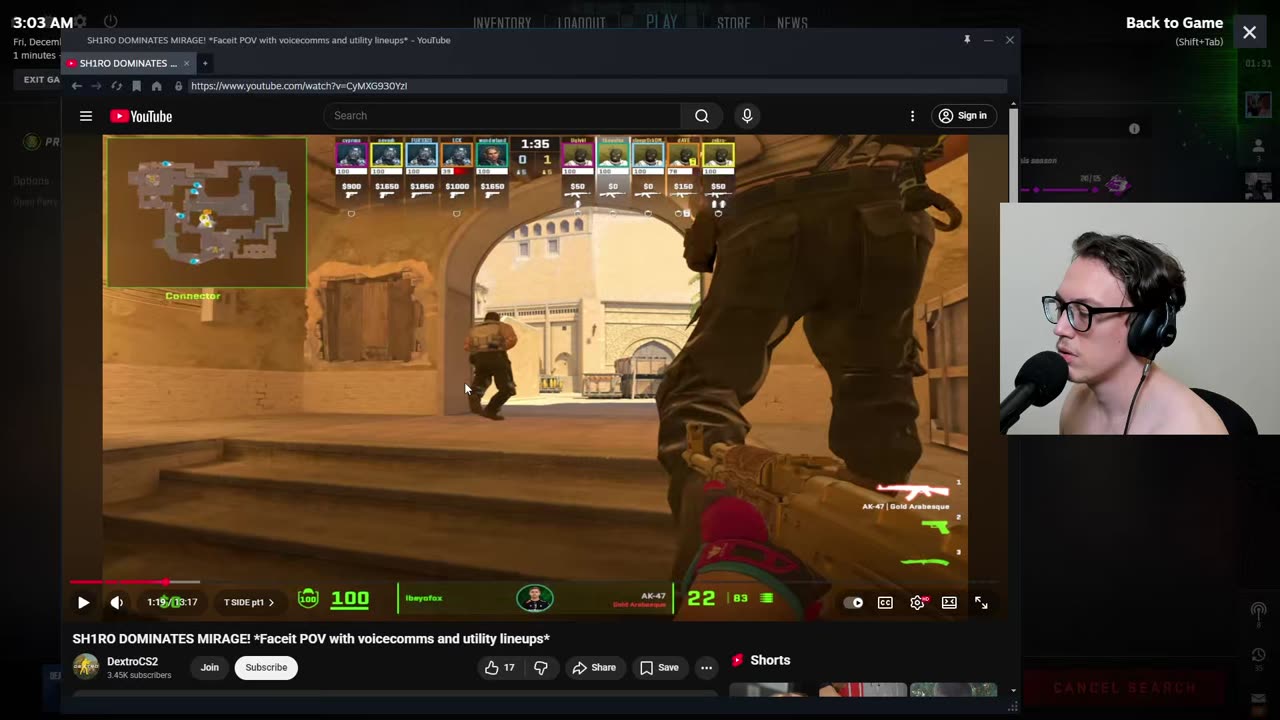The width and height of the screenshot is (1280, 720).
Task: Go back in the overlay browser
Action: (76, 86)
